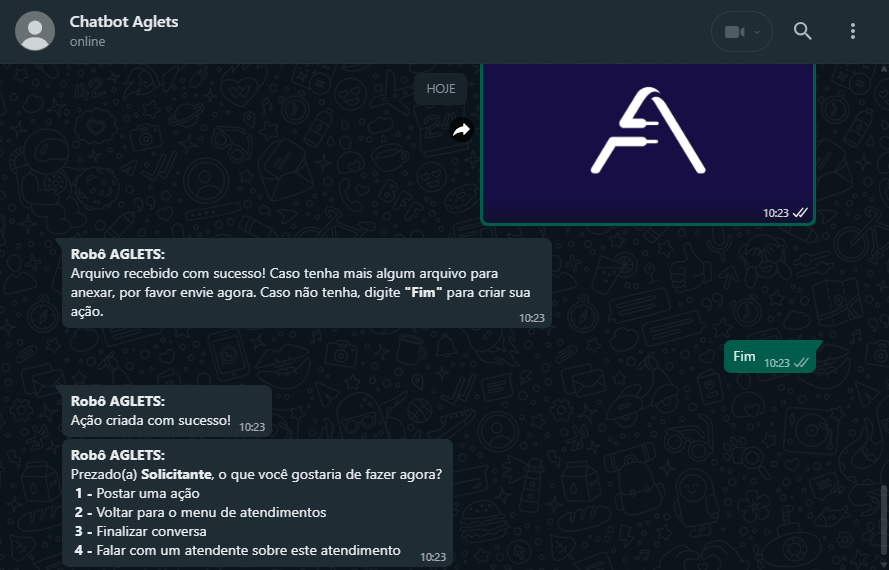Click the HOJE date badge
The width and height of the screenshot is (889, 570).
pos(441,88)
